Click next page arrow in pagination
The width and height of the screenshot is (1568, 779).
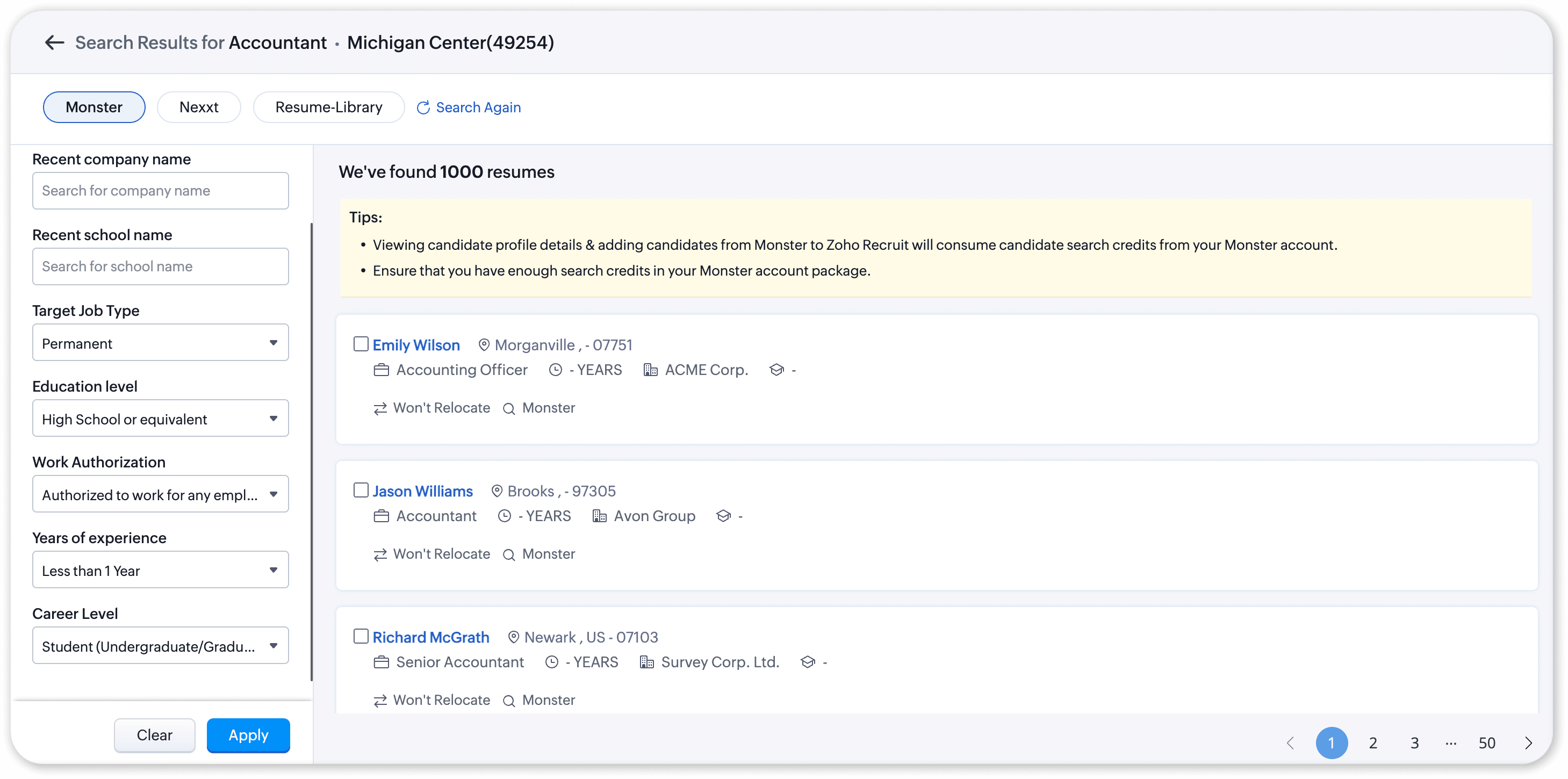(x=1528, y=742)
